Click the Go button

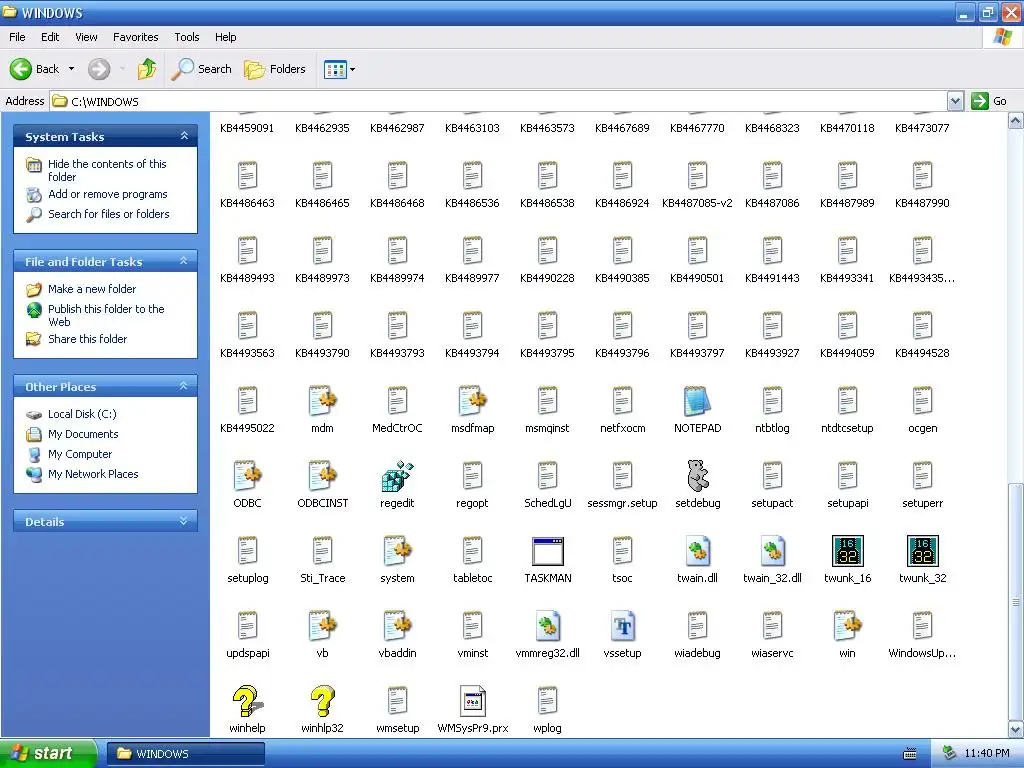pyautogui.click(x=989, y=101)
